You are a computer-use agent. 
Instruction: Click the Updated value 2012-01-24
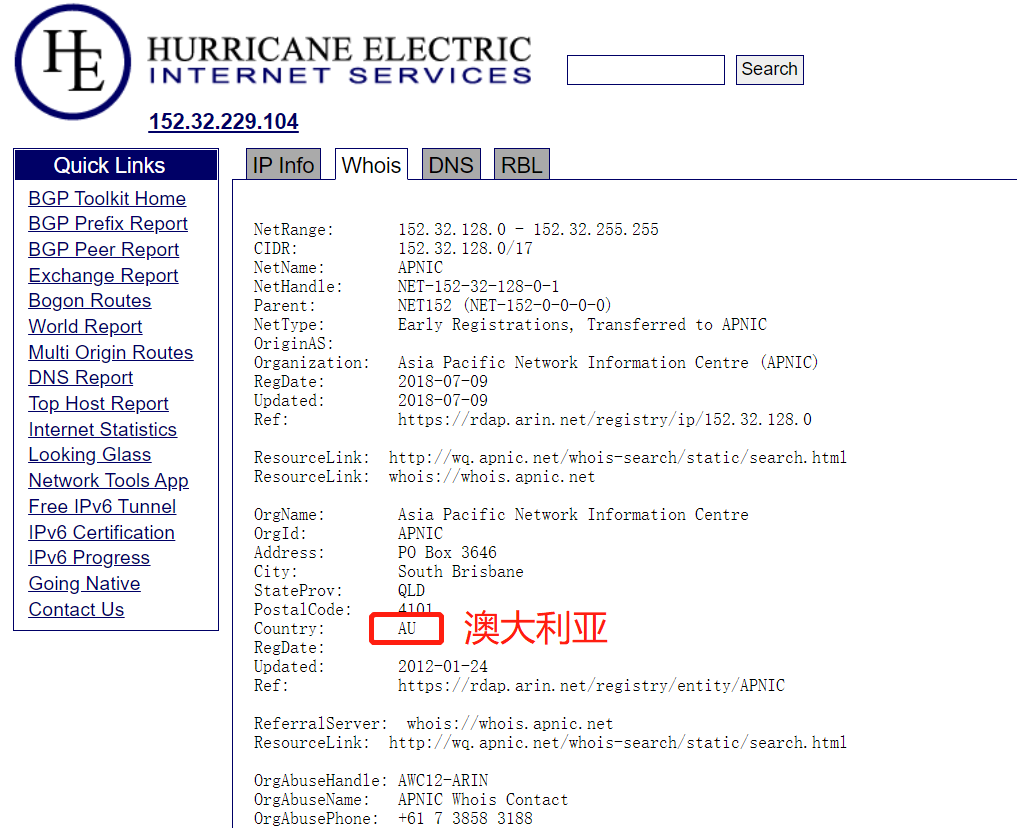click(442, 667)
